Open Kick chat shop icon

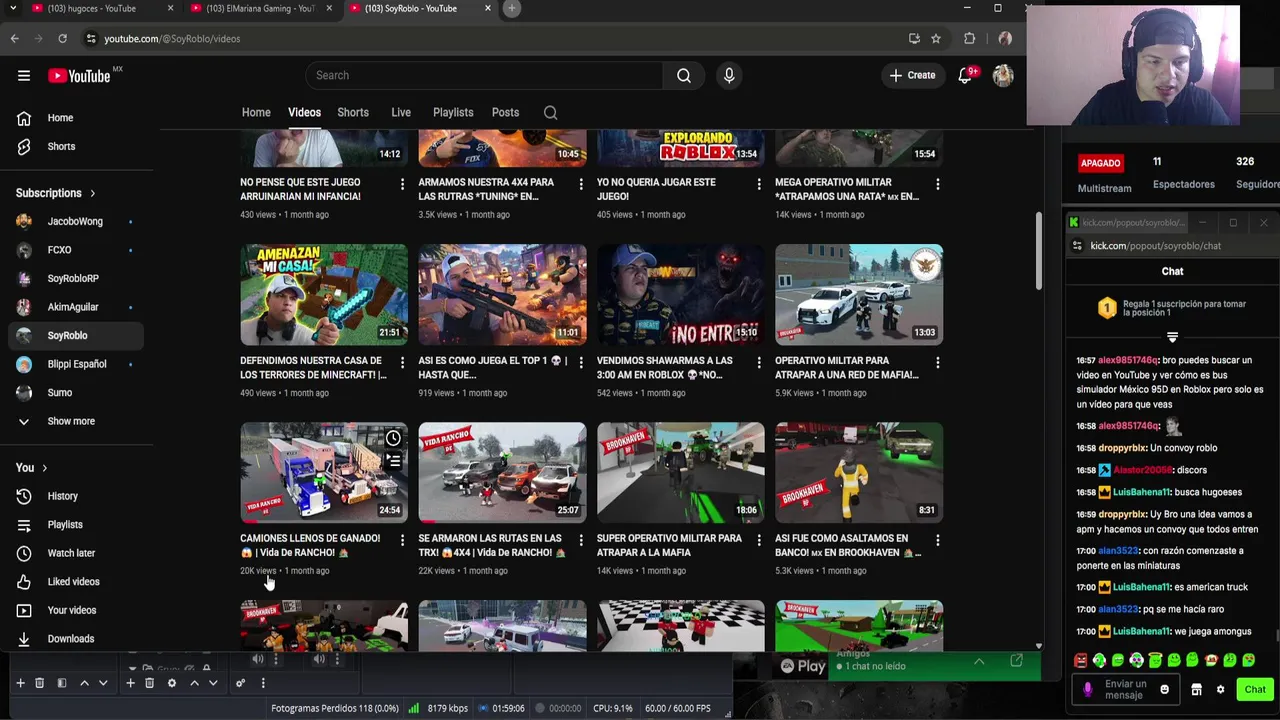(1197, 689)
